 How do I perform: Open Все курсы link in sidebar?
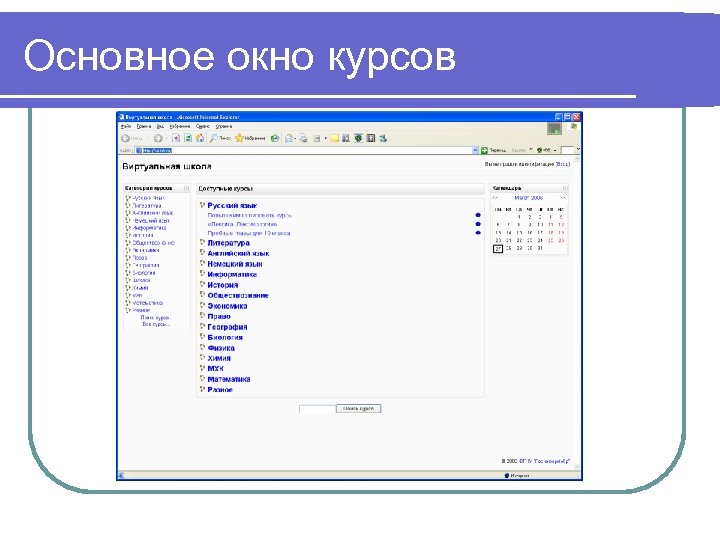(x=156, y=324)
